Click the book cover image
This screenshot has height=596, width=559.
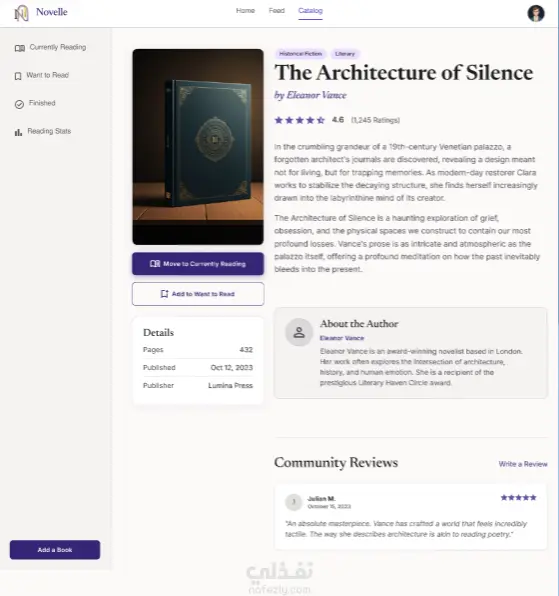click(198, 147)
